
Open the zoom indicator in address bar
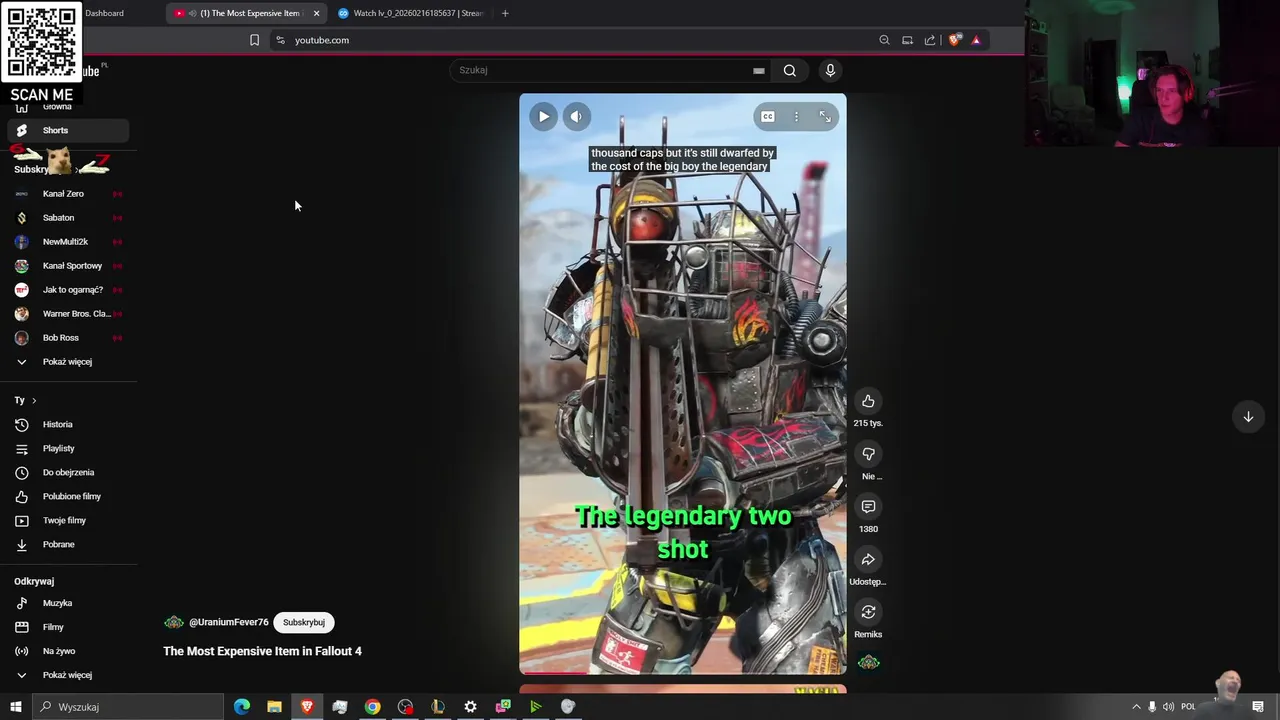coord(884,40)
